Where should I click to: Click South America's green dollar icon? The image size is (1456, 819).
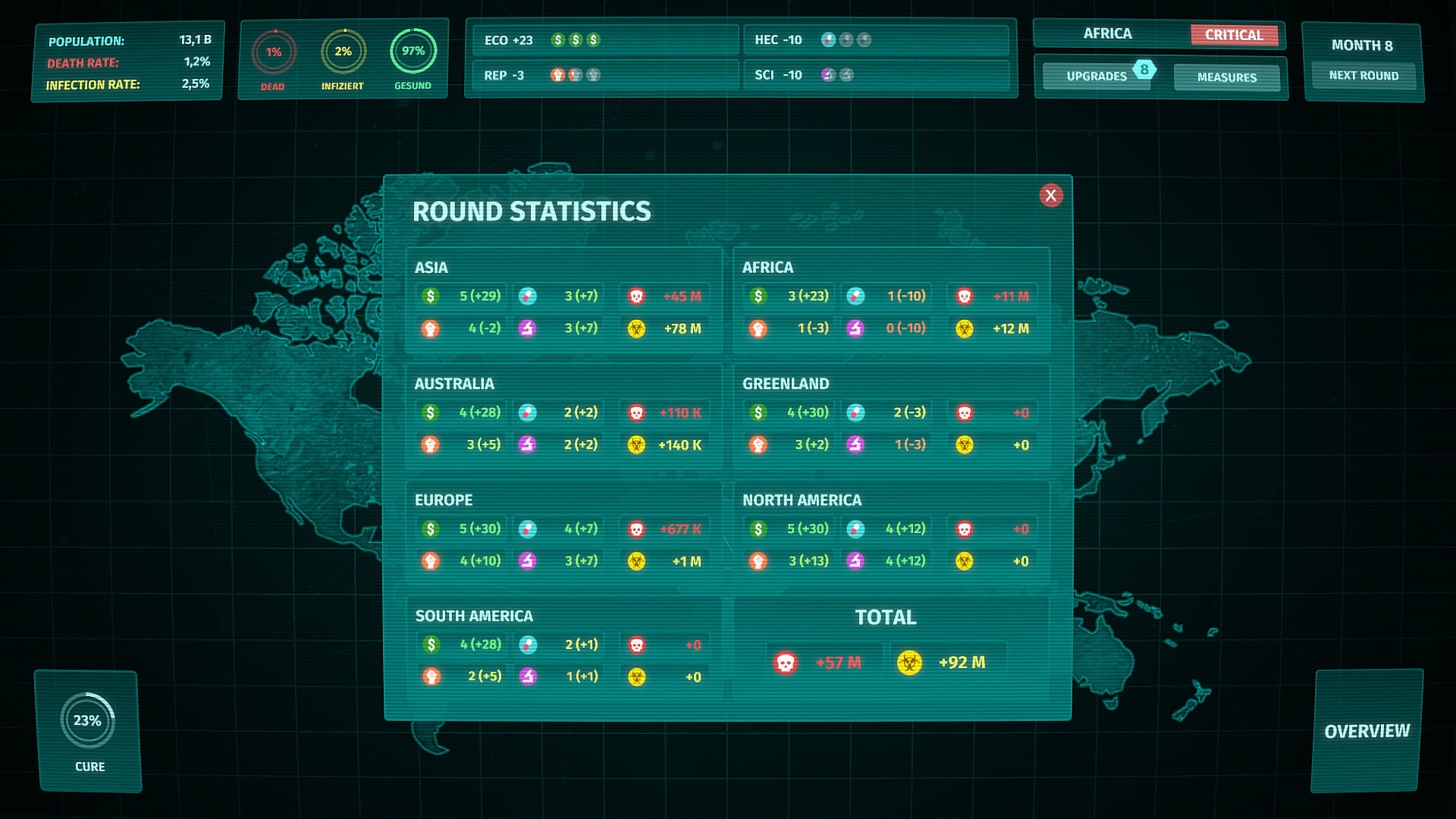(431, 645)
